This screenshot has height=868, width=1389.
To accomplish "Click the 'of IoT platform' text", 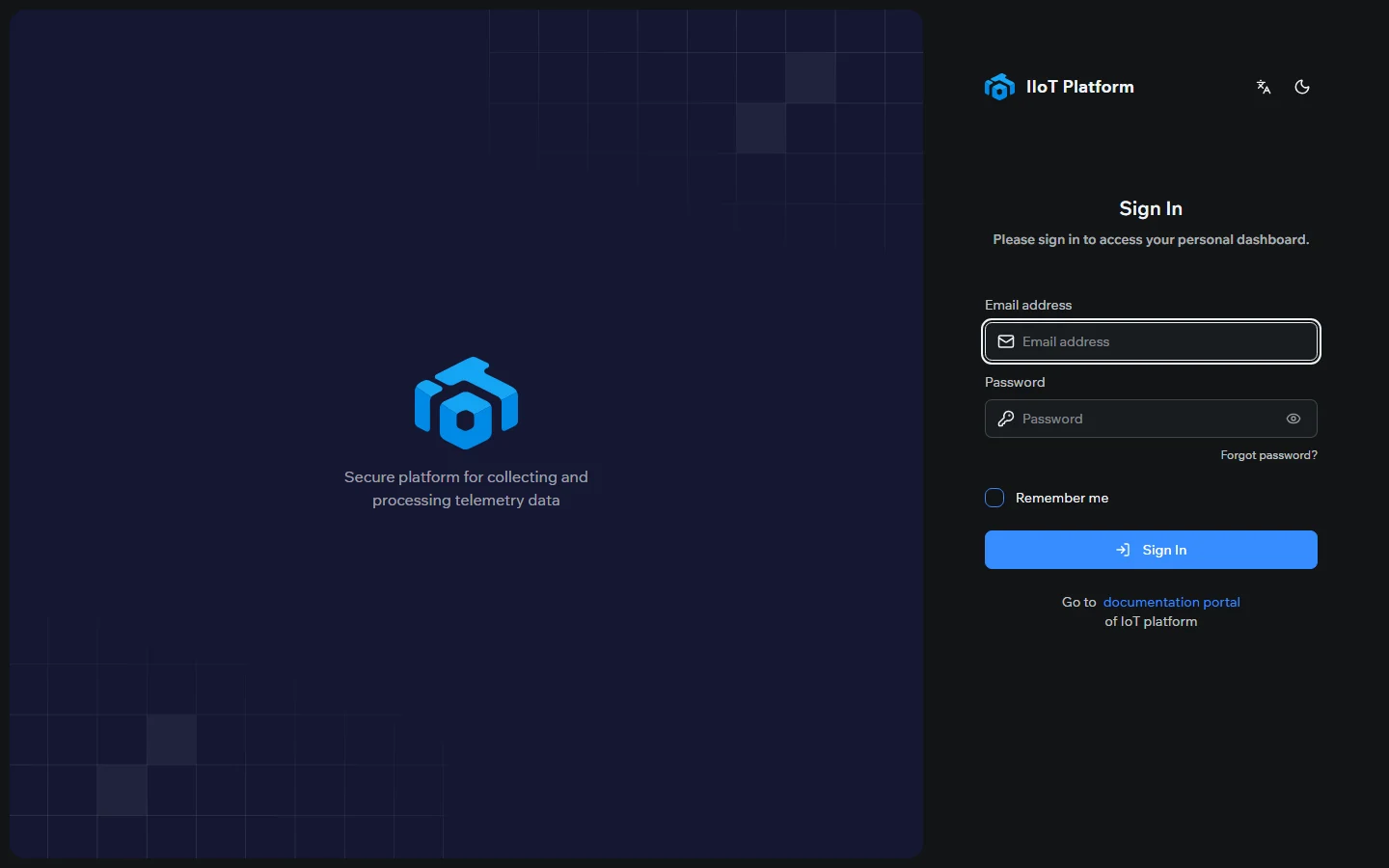I will (1151, 621).
